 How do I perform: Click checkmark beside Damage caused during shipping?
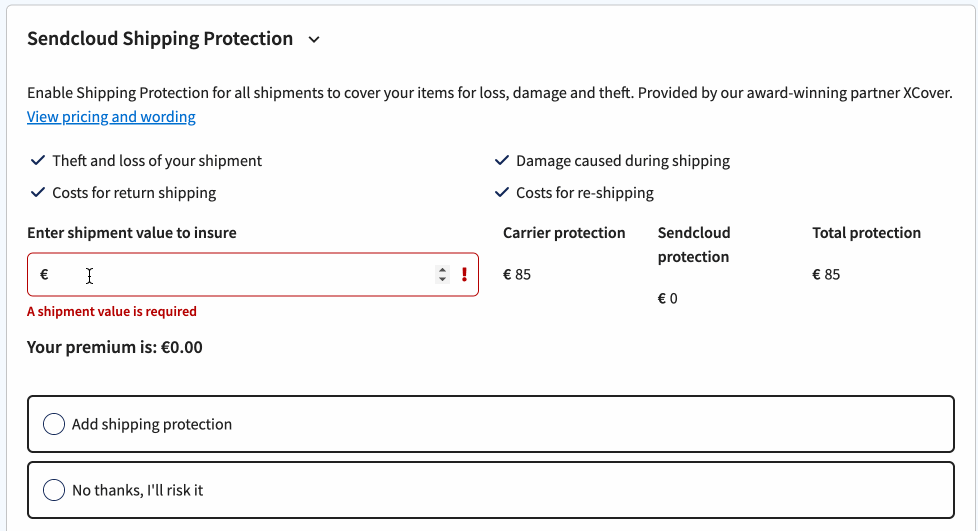501,160
